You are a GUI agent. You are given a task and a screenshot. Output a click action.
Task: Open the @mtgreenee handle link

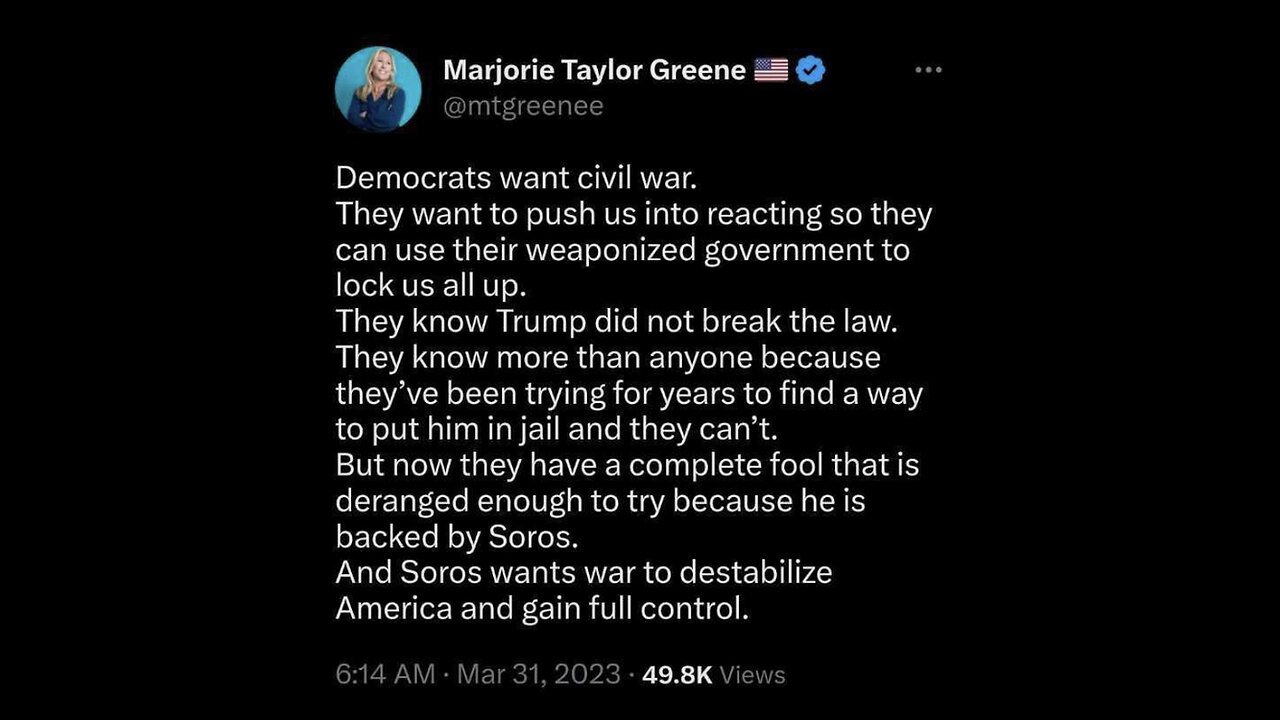tap(523, 106)
